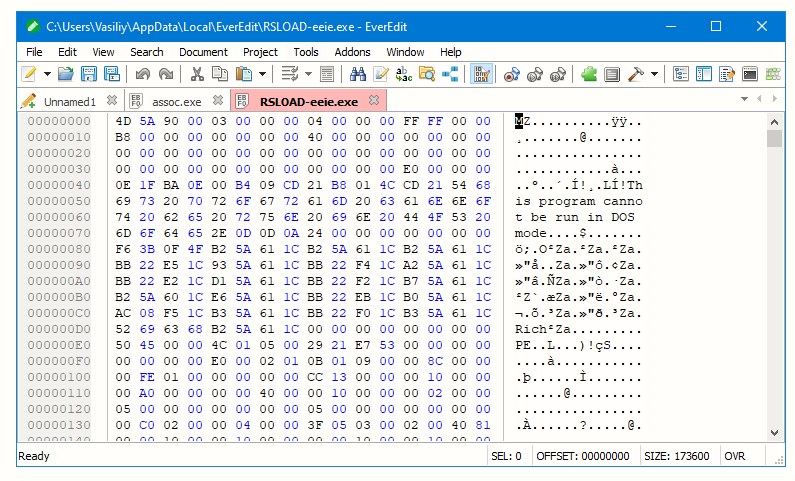
Task: Open the File menu
Action: 34,52
